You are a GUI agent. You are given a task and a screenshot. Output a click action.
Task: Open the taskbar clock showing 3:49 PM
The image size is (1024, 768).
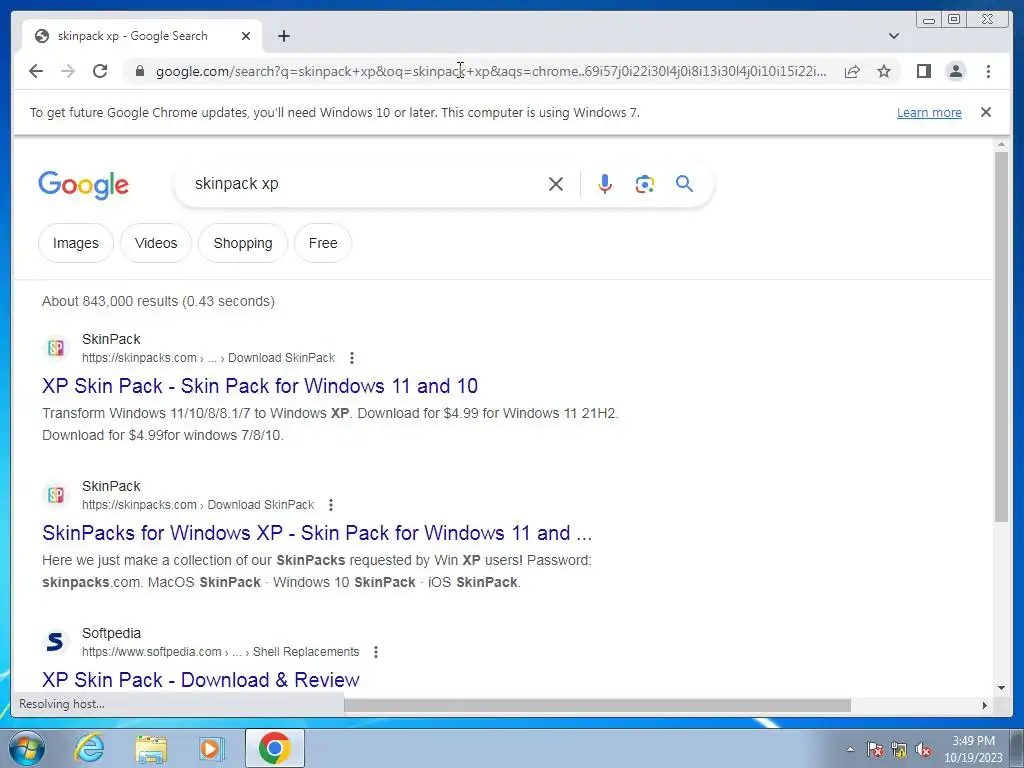click(x=973, y=749)
